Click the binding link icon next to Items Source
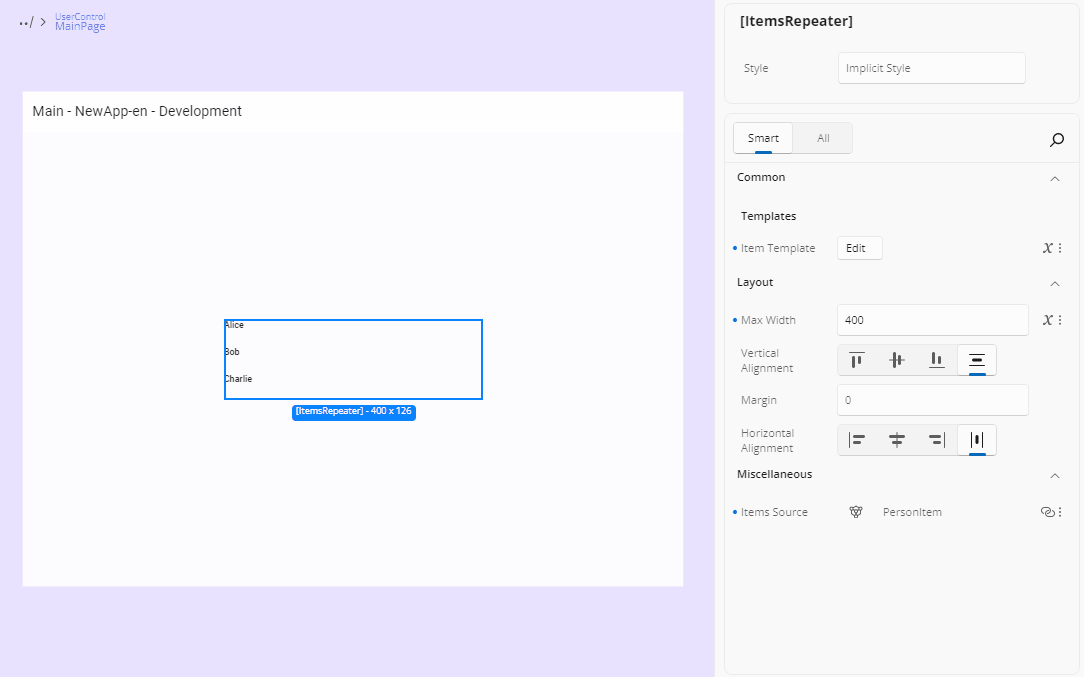The height and width of the screenshot is (677, 1084). pyautogui.click(x=1047, y=511)
